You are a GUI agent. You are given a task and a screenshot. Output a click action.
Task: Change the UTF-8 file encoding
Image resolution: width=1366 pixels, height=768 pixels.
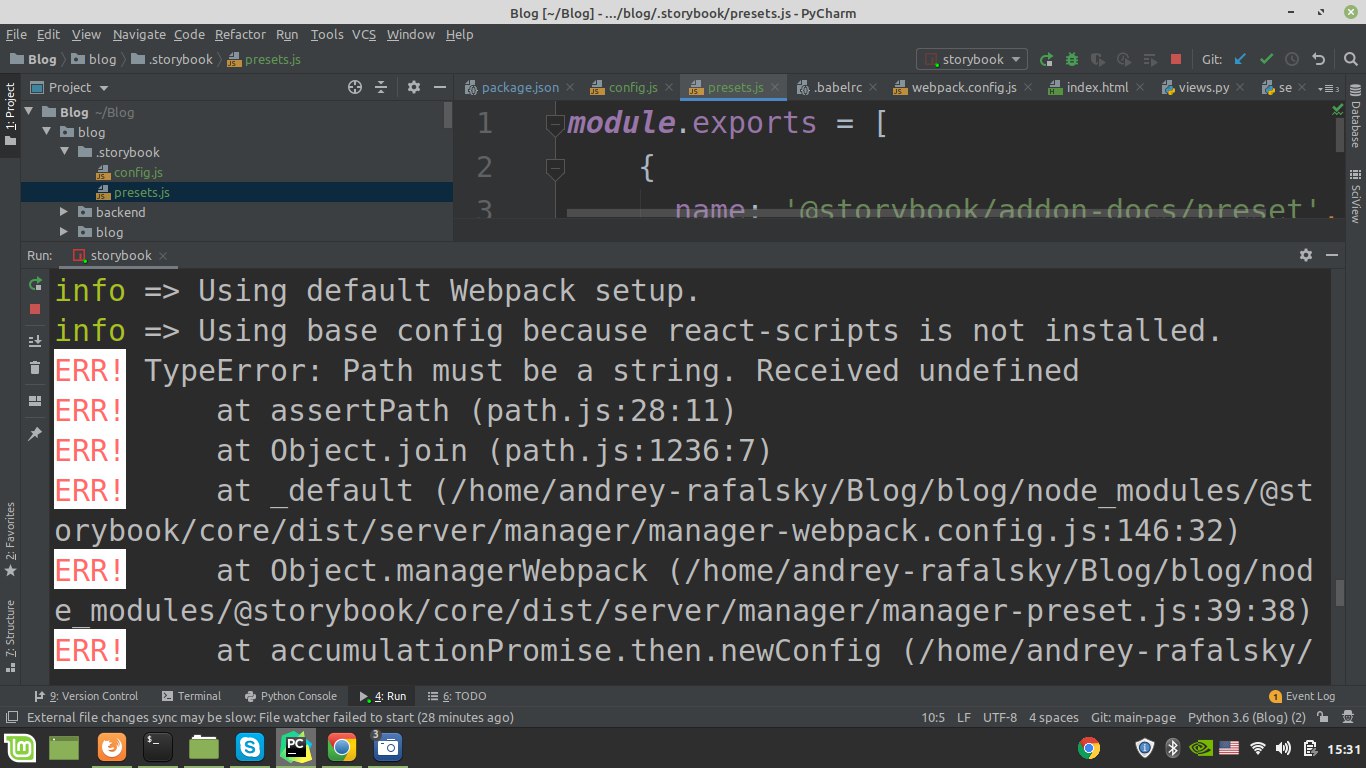click(x=1000, y=718)
